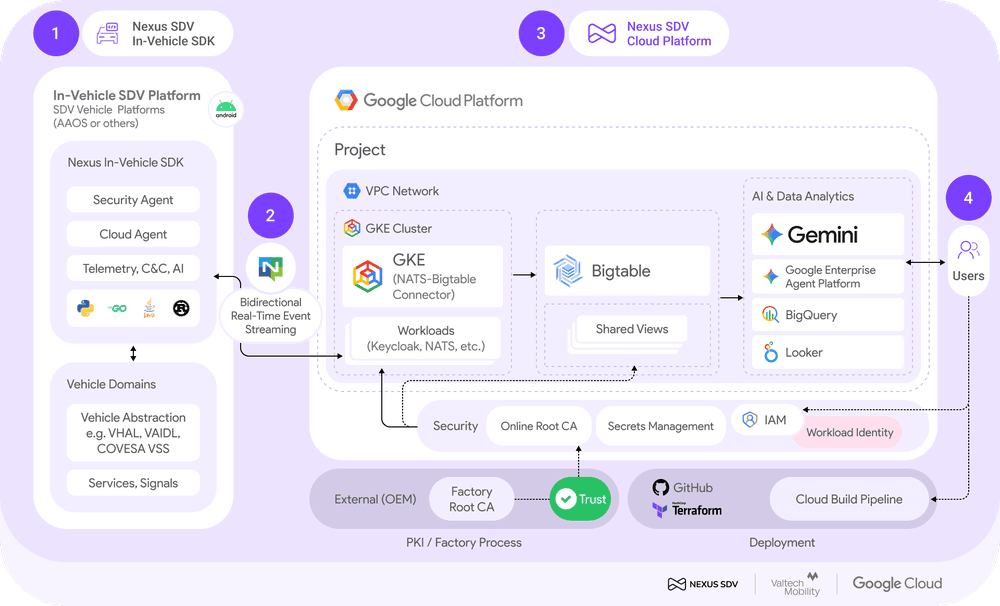Click the Bigtable hexagon icon

point(568,270)
